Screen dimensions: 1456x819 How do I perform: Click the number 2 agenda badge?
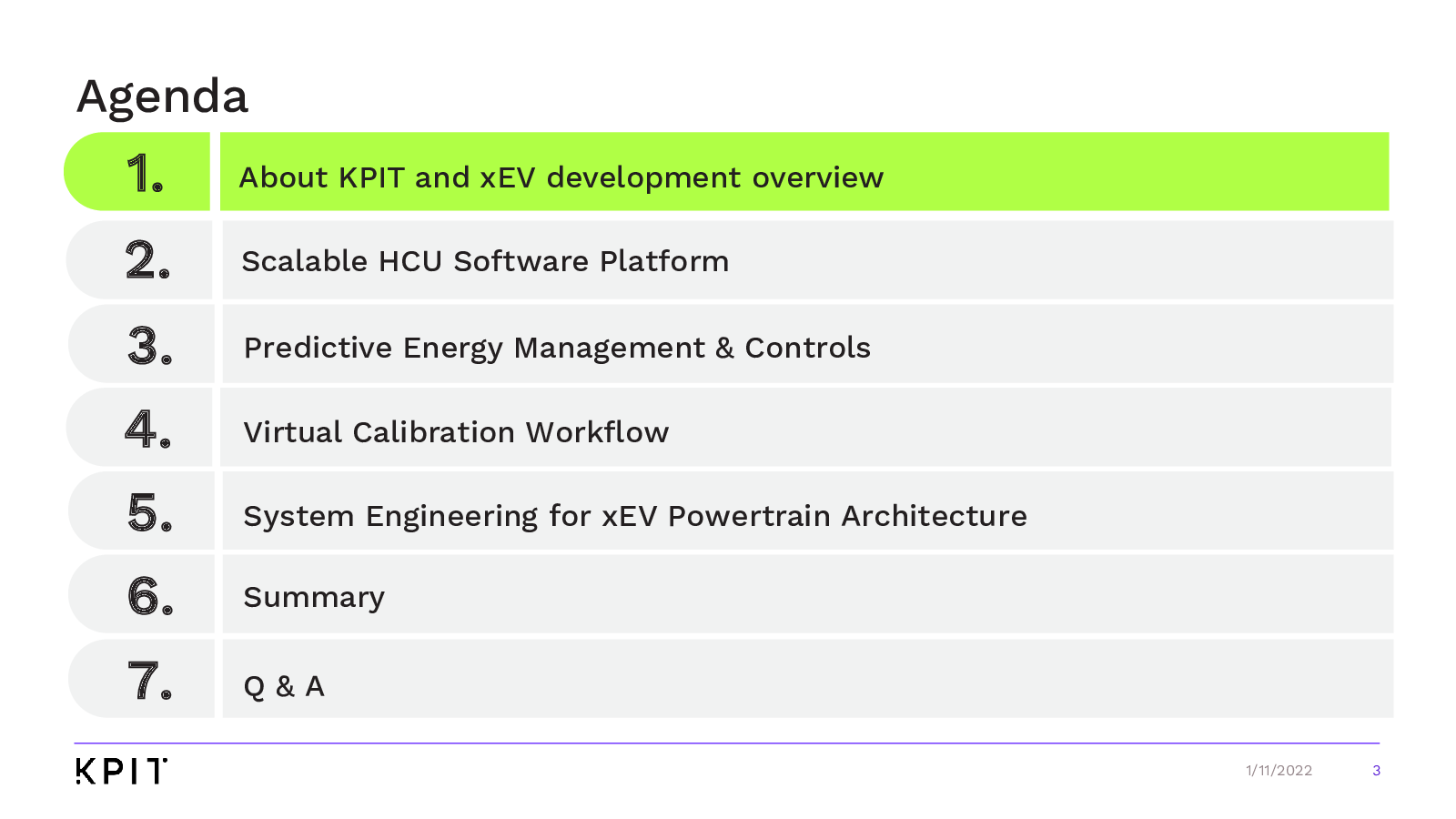coord(146,260)
